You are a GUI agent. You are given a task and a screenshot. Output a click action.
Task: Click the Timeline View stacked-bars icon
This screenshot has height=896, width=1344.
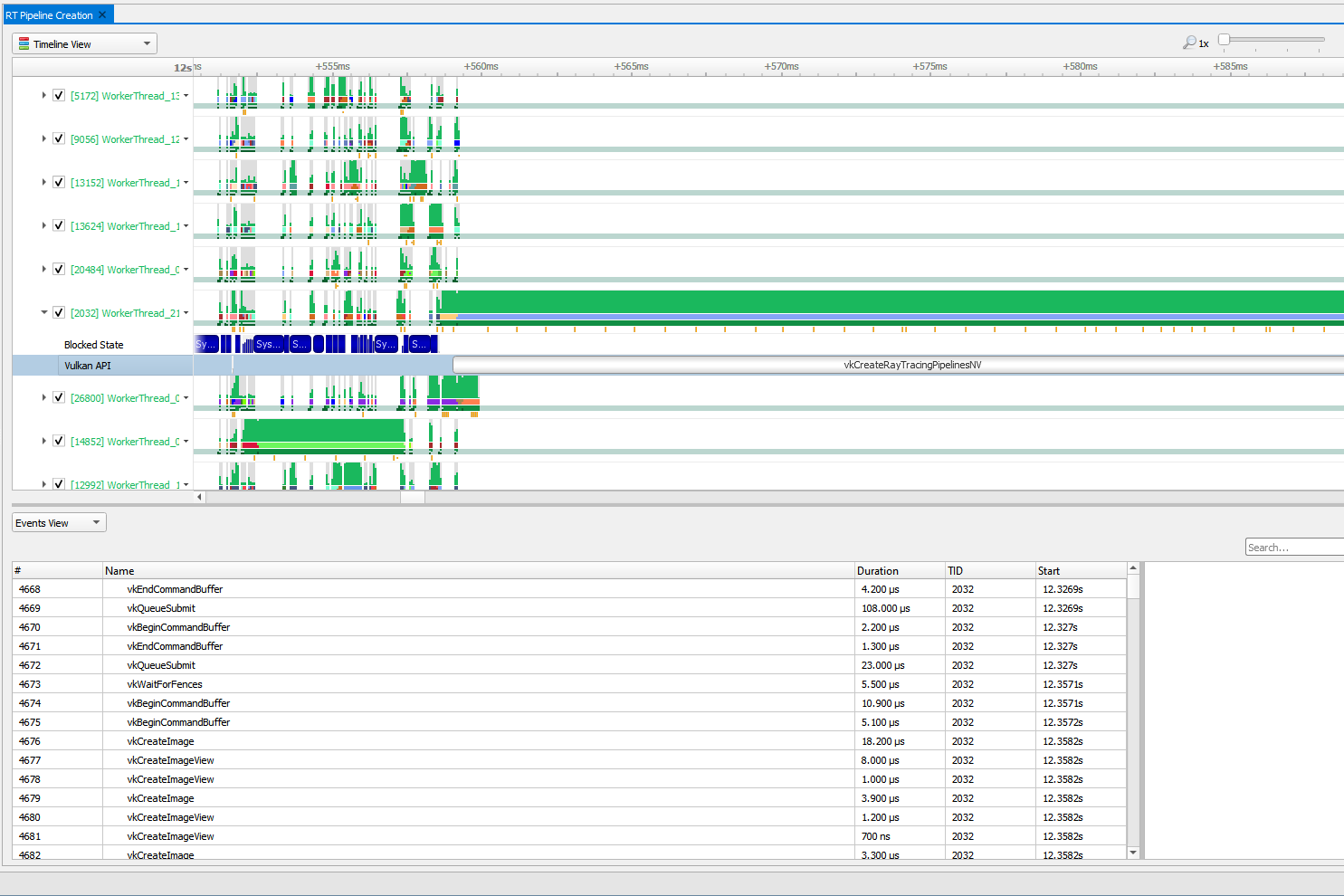click(24, 43)
